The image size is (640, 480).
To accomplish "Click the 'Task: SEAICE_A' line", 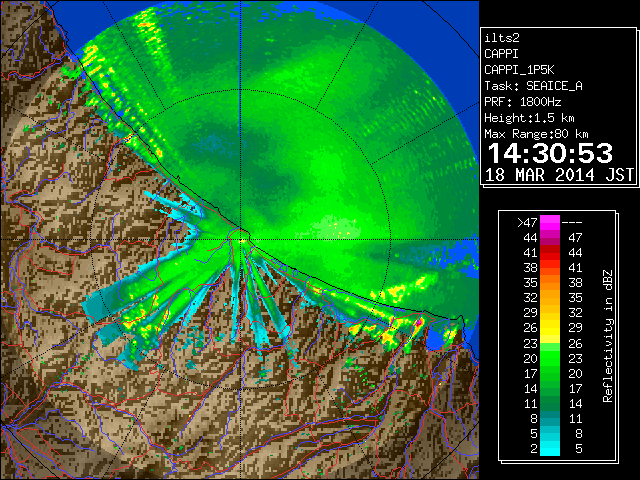I will click(533, 86).
